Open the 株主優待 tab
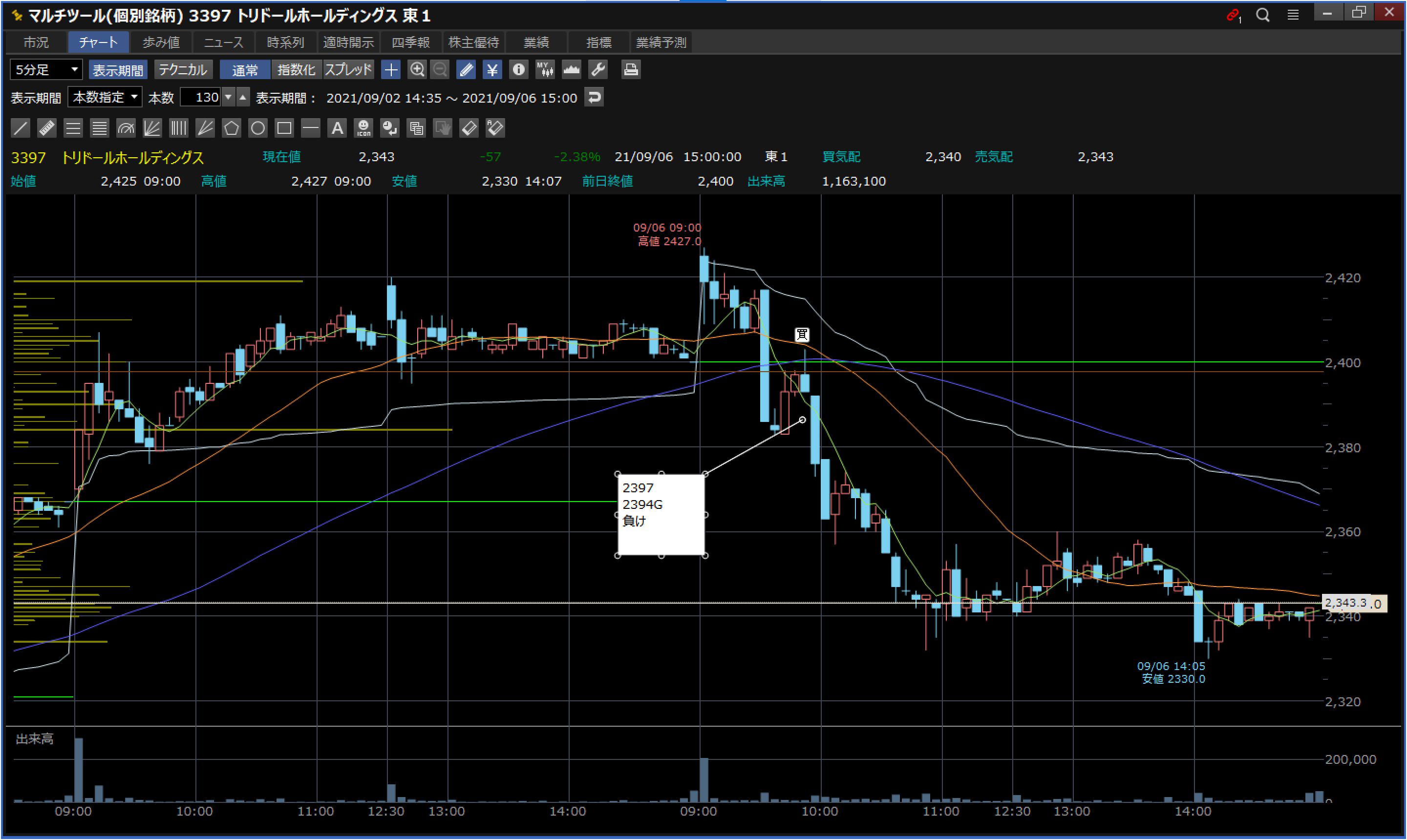1407x840 pixels. (x=473, y=42)
